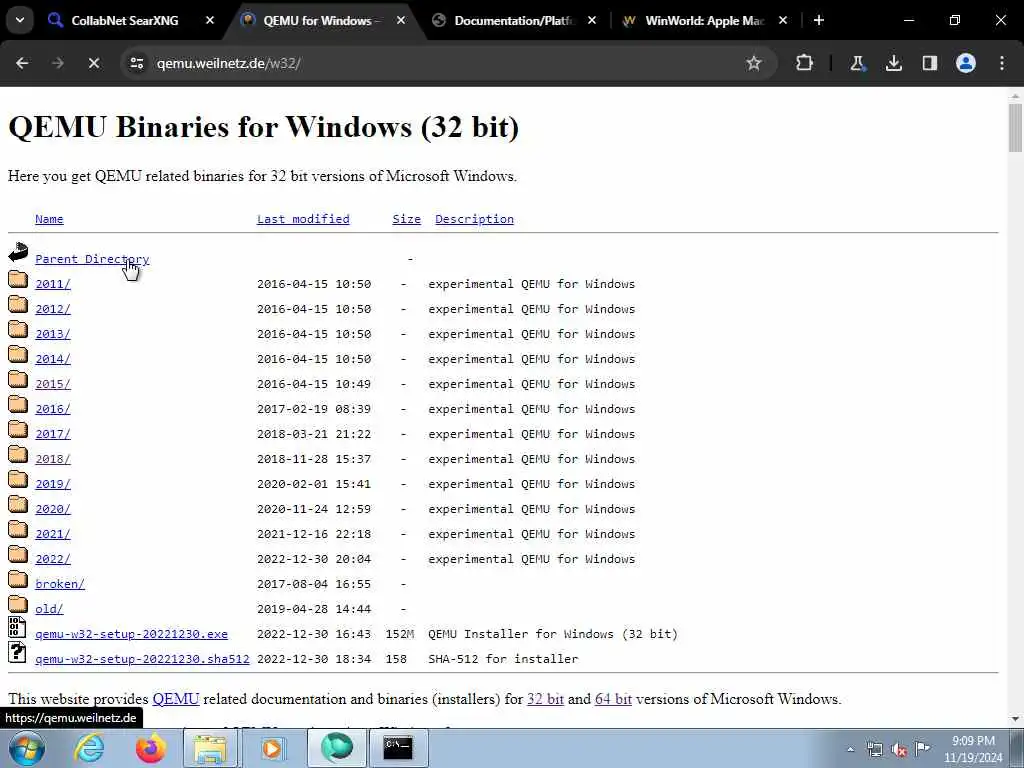Launch Firefox from the taskbar

(150, 748)
